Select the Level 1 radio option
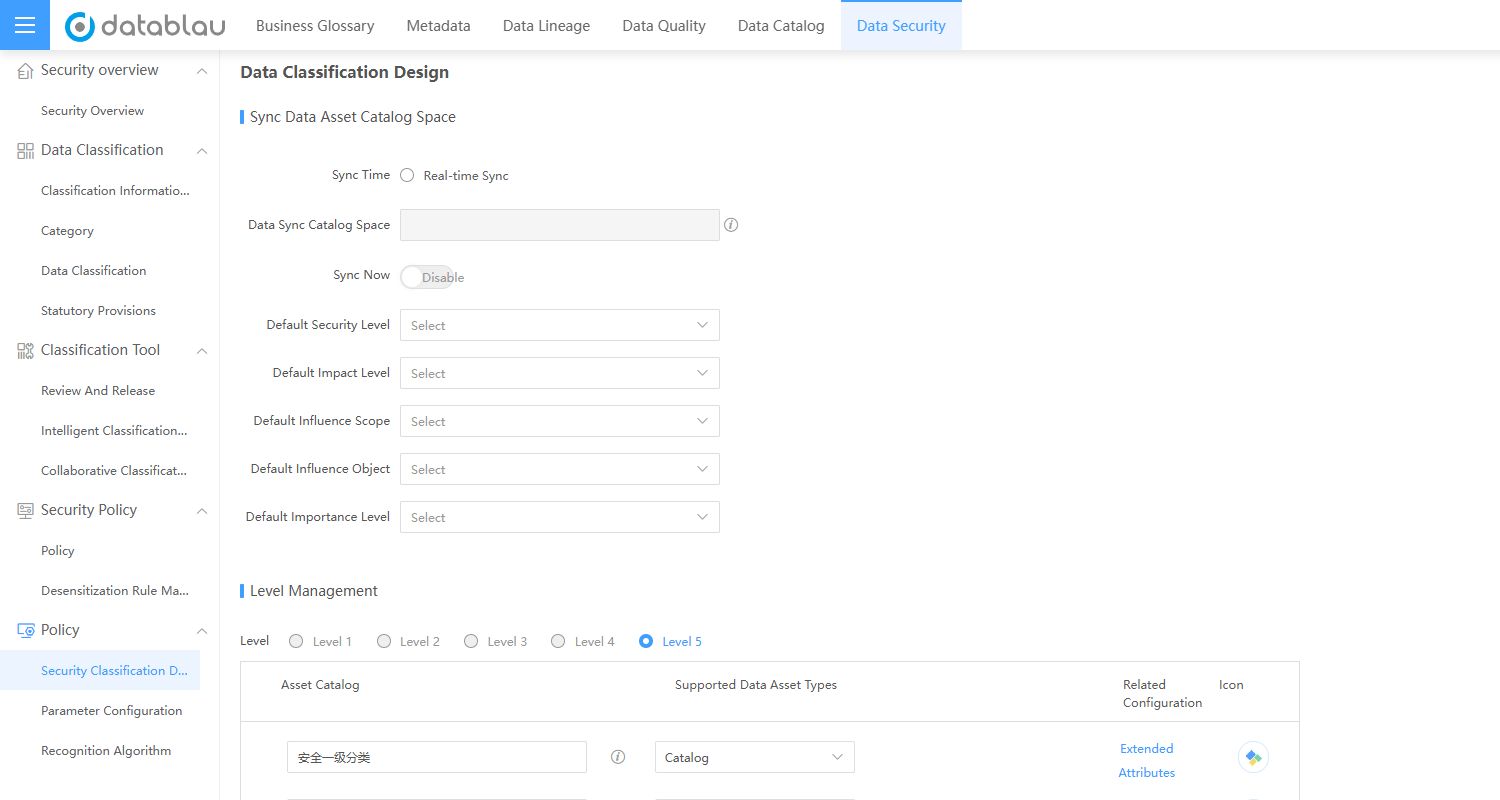 coord(296,641)
